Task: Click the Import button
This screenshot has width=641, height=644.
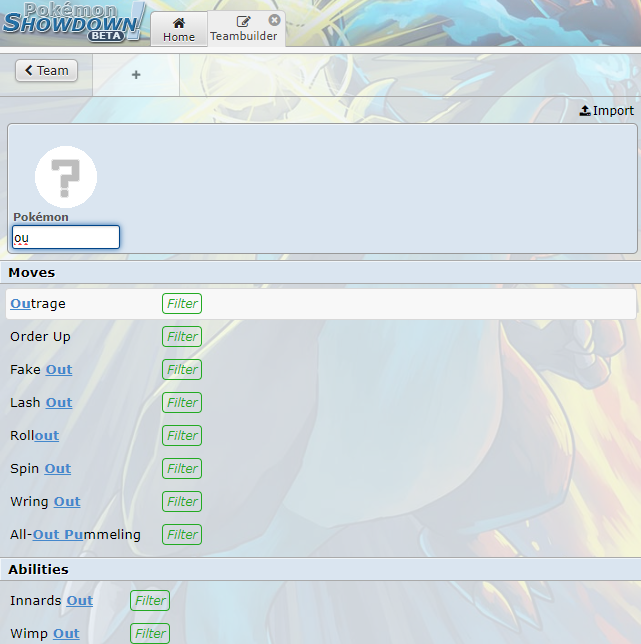Action: pos(607,110)
